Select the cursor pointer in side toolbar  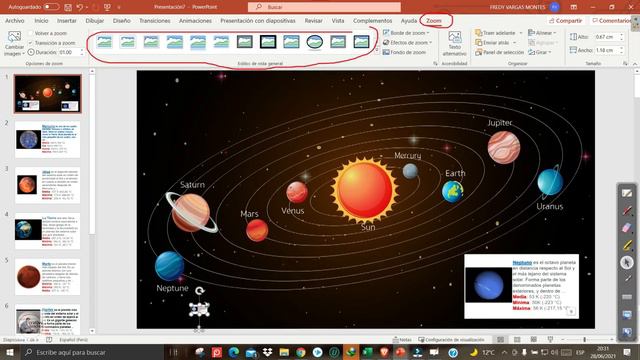627,262
